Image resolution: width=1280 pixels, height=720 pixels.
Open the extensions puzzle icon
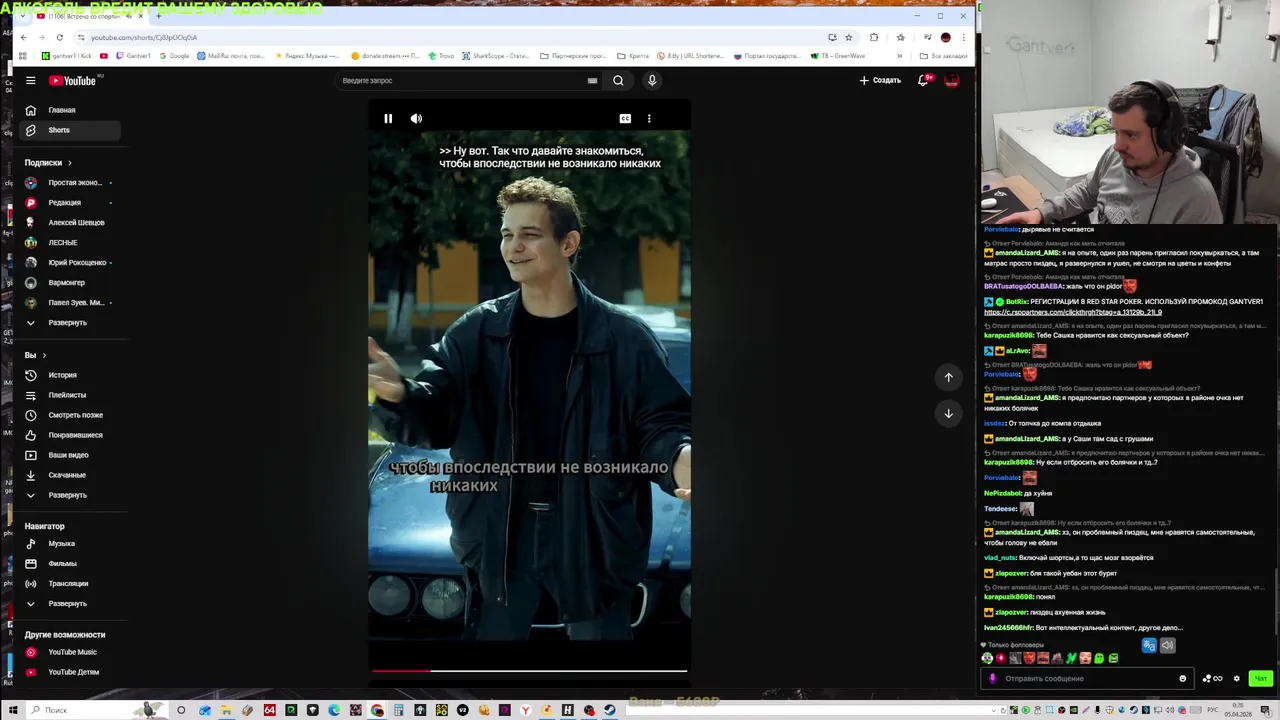pyautogui.click(x=874, y=37)
